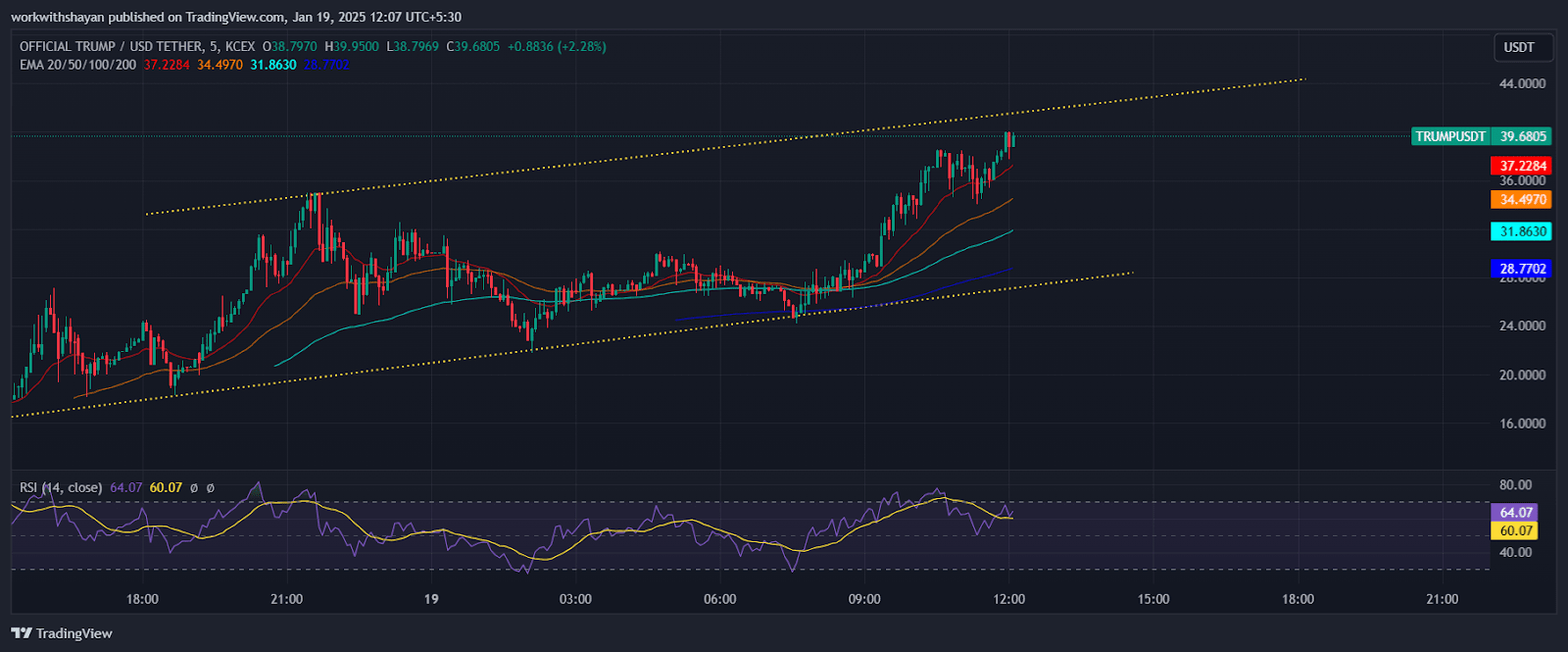Click the 21:00 label near the left of time axis

point(286,599)
